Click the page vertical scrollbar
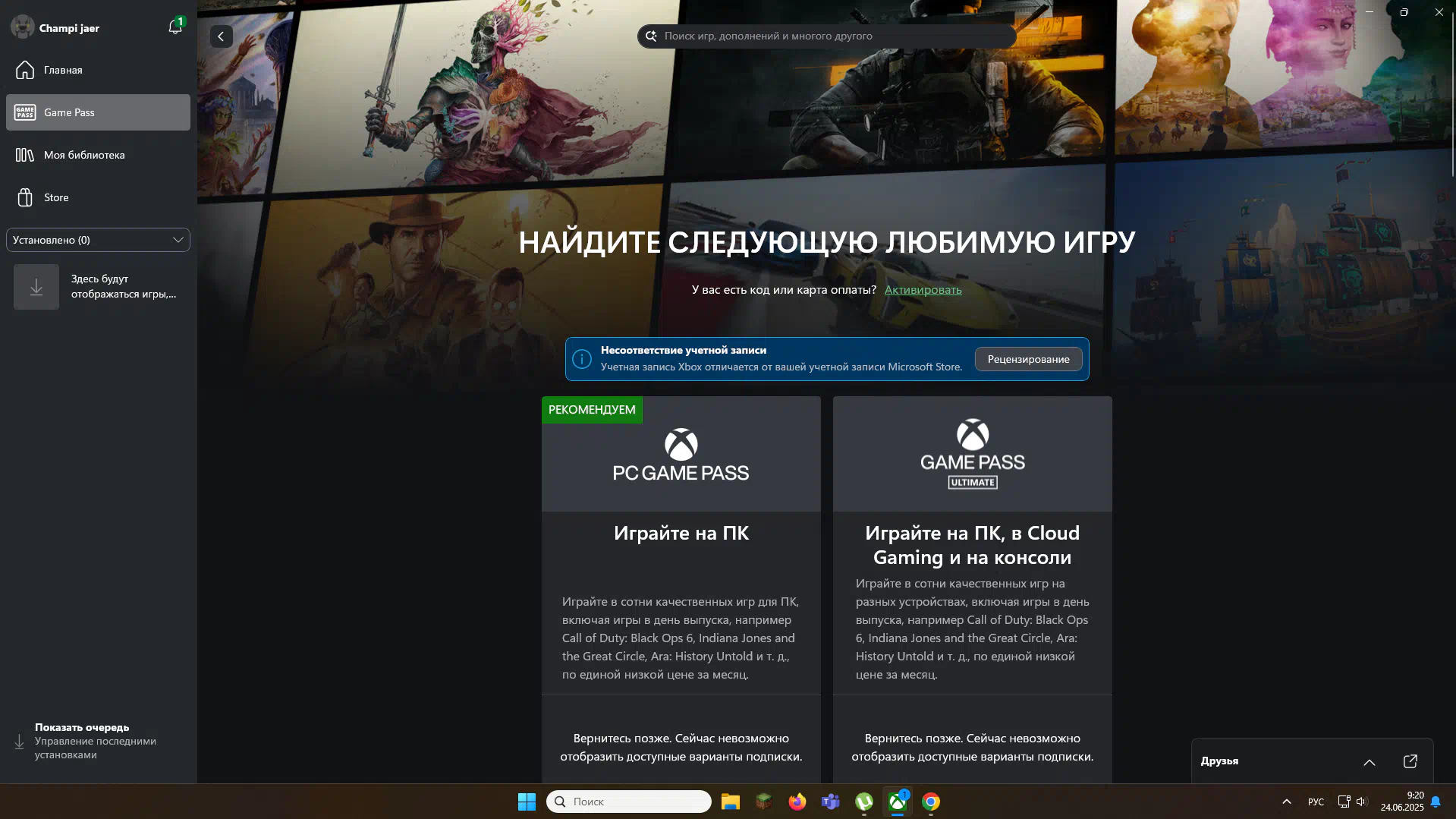 1452,95
